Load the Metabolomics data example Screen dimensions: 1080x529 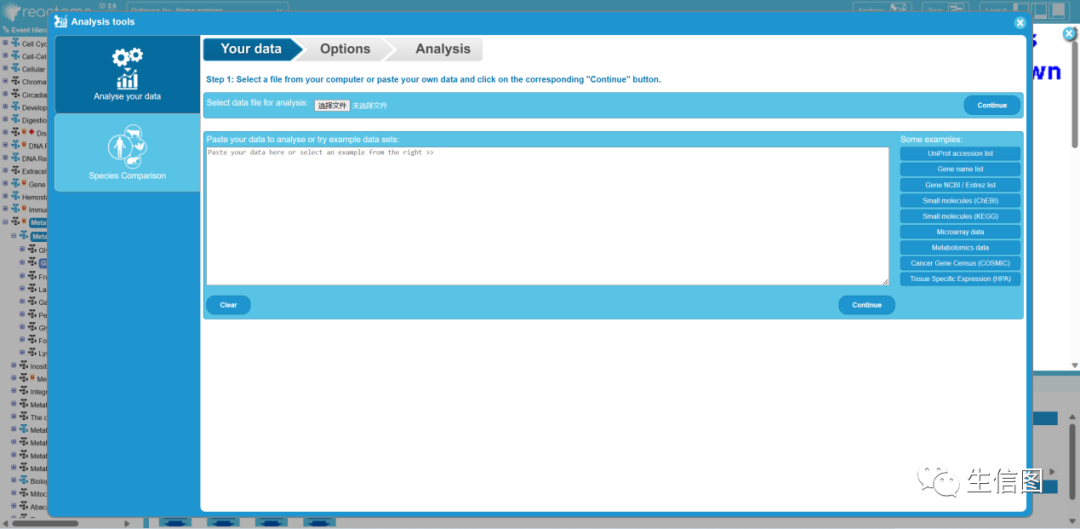pyautogui.click(x=960, y=248)
